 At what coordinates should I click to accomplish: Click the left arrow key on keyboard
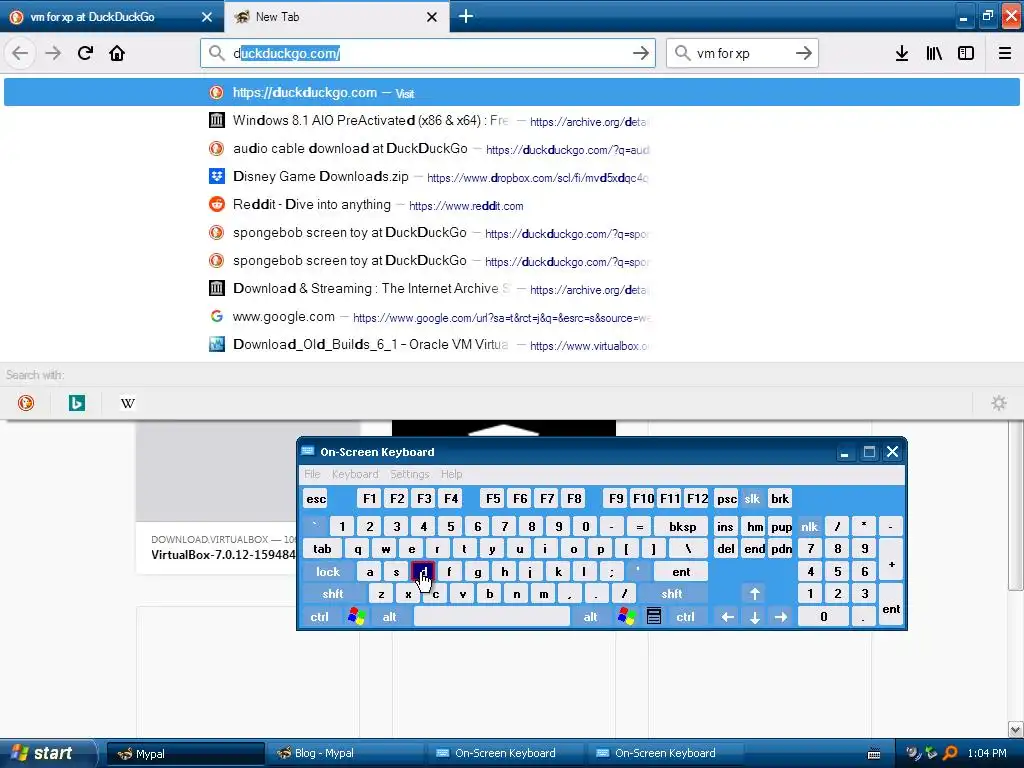[728, 616]
